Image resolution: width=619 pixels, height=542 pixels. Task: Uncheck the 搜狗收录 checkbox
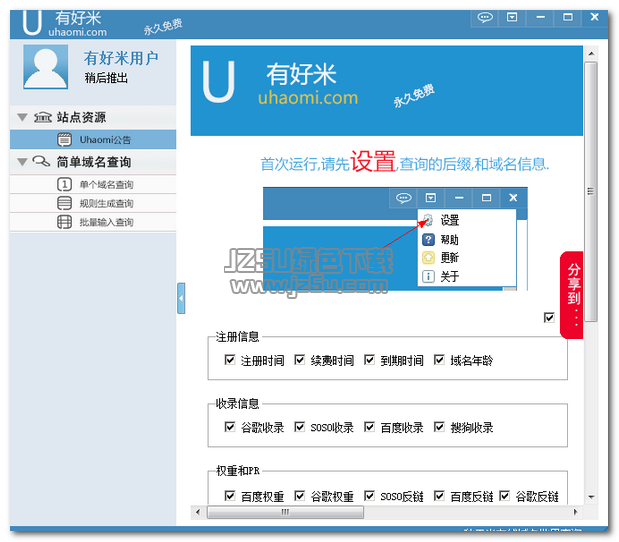pos(439,427)
